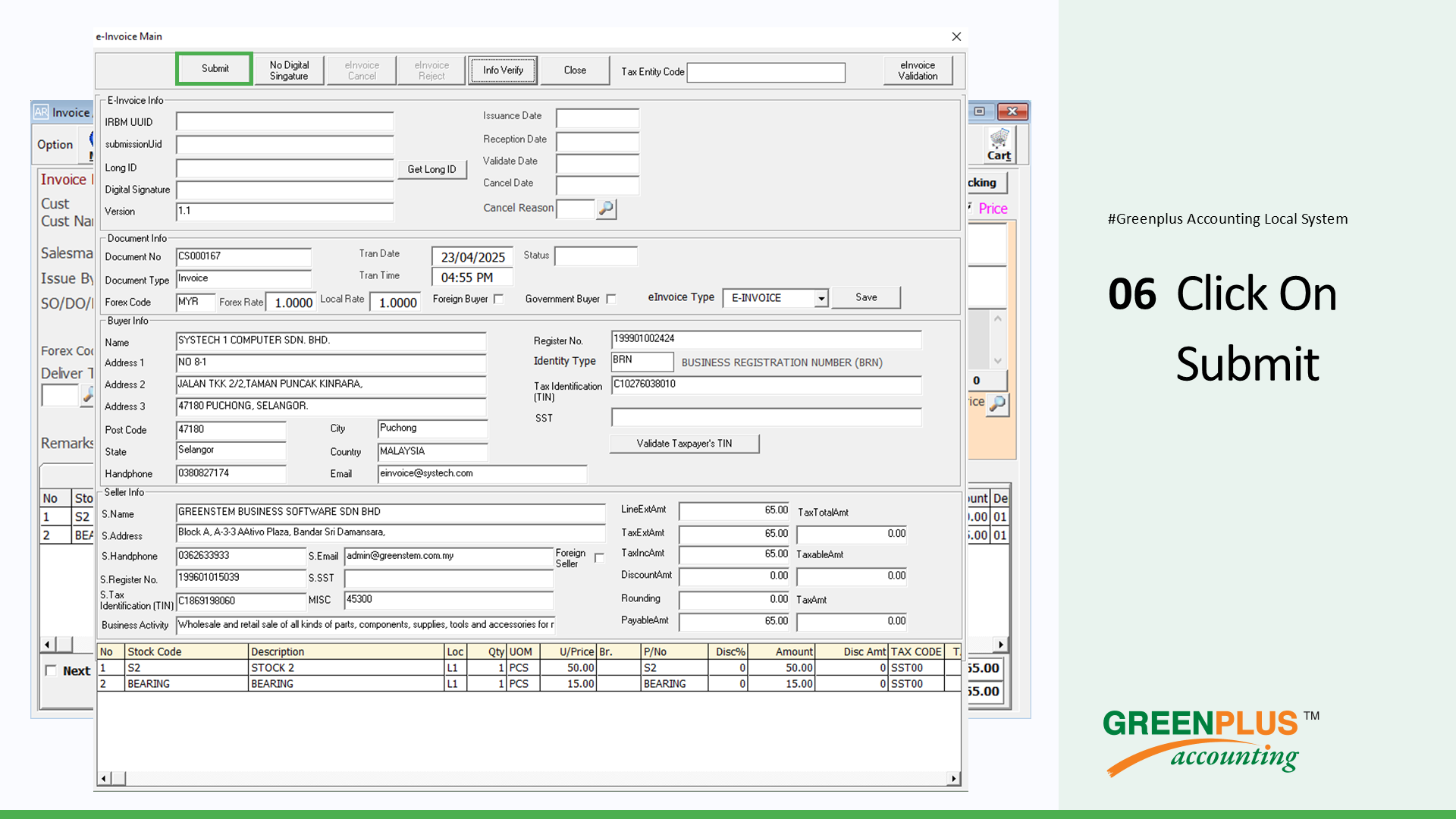Click buyer TIN field C10276038010
1456x819 pixels.
click(x=766, y=385)
